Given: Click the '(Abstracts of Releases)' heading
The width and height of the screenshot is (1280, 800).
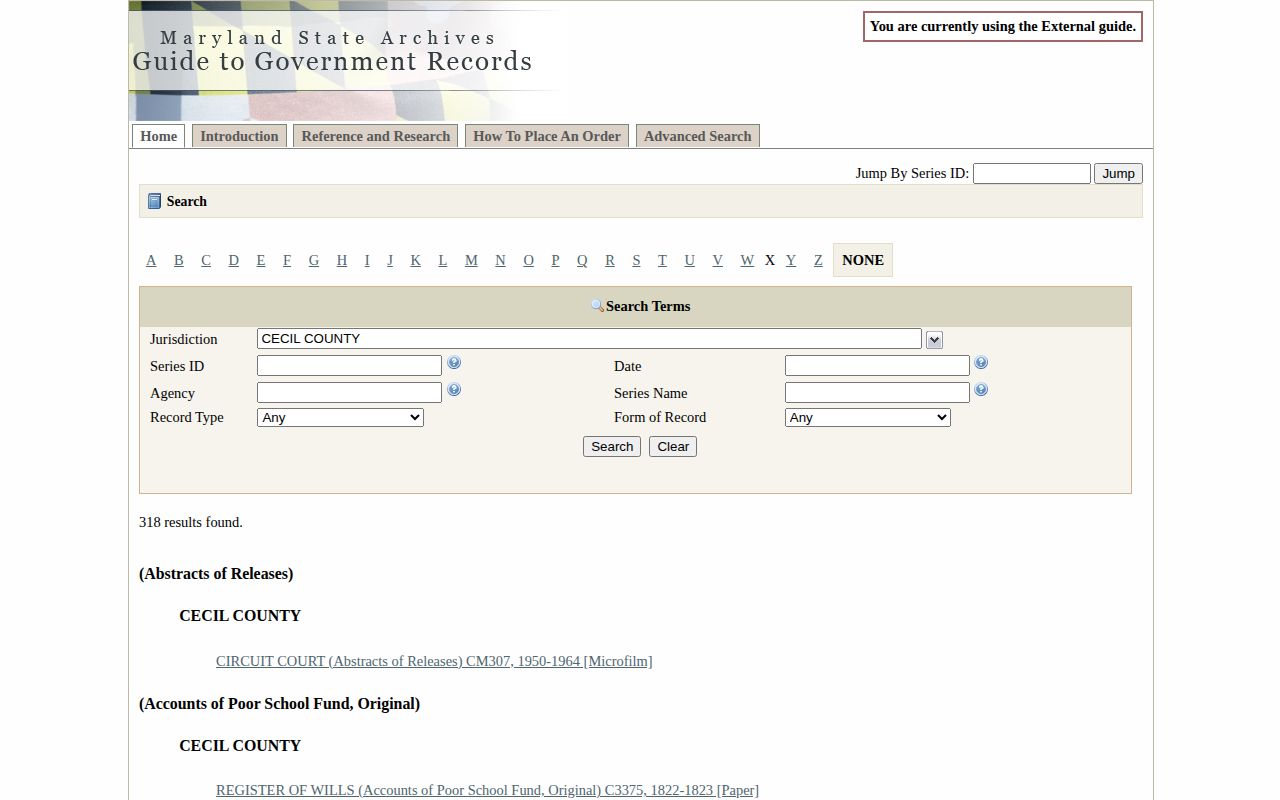Looking at the screenshot, I should [216, 574].
